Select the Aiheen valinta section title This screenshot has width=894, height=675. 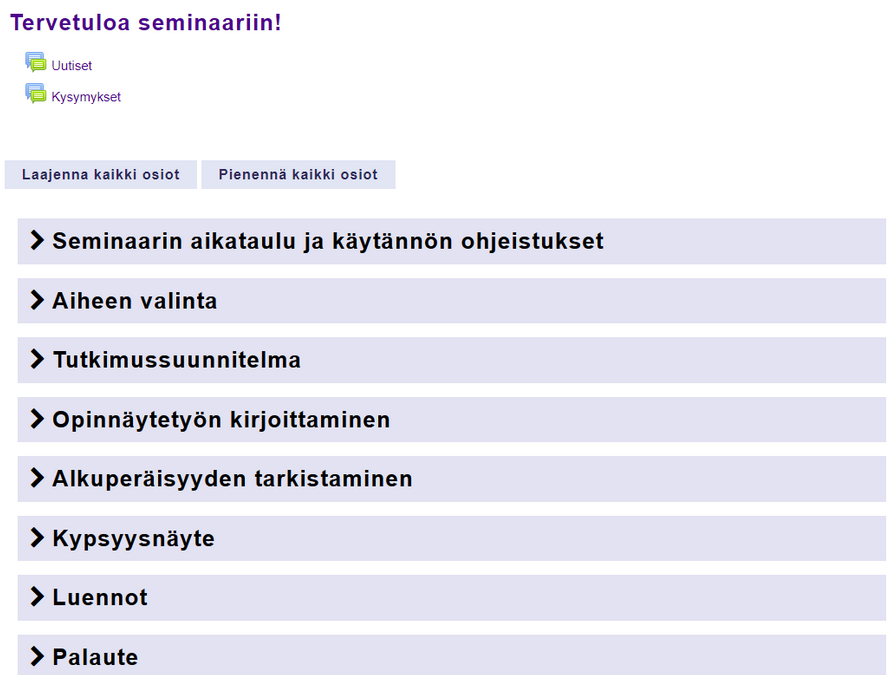pos(135,301)
